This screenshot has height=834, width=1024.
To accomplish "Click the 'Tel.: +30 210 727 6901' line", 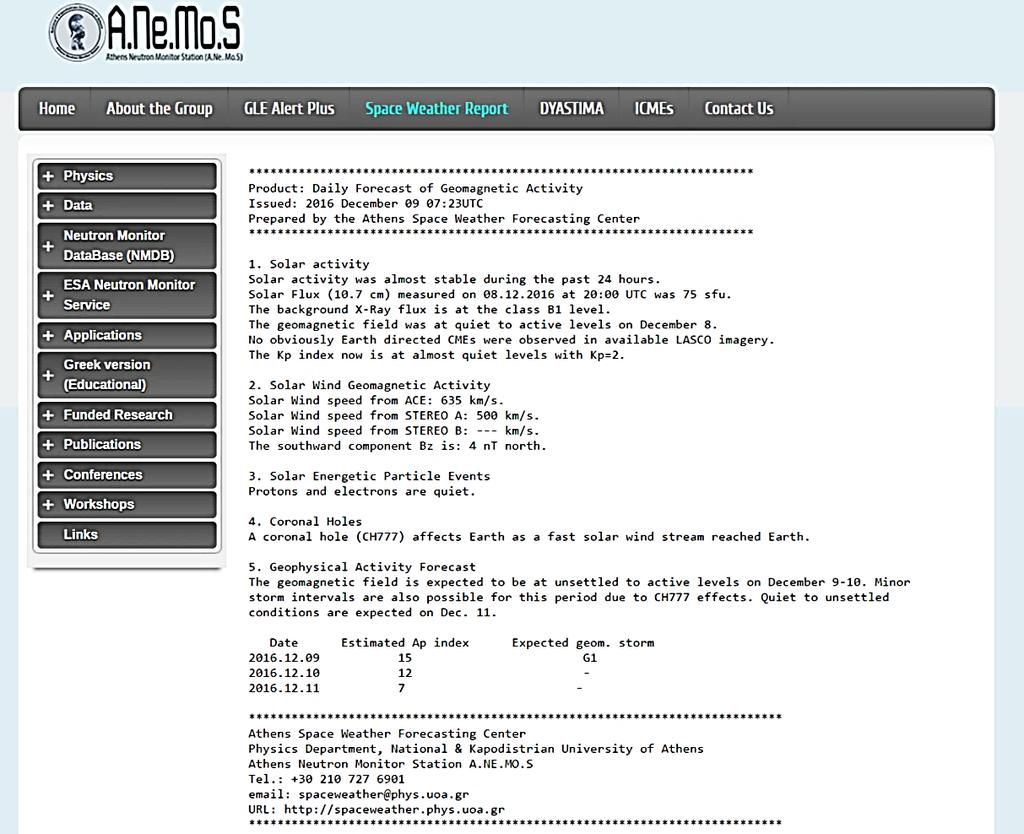I will (327, 779).
